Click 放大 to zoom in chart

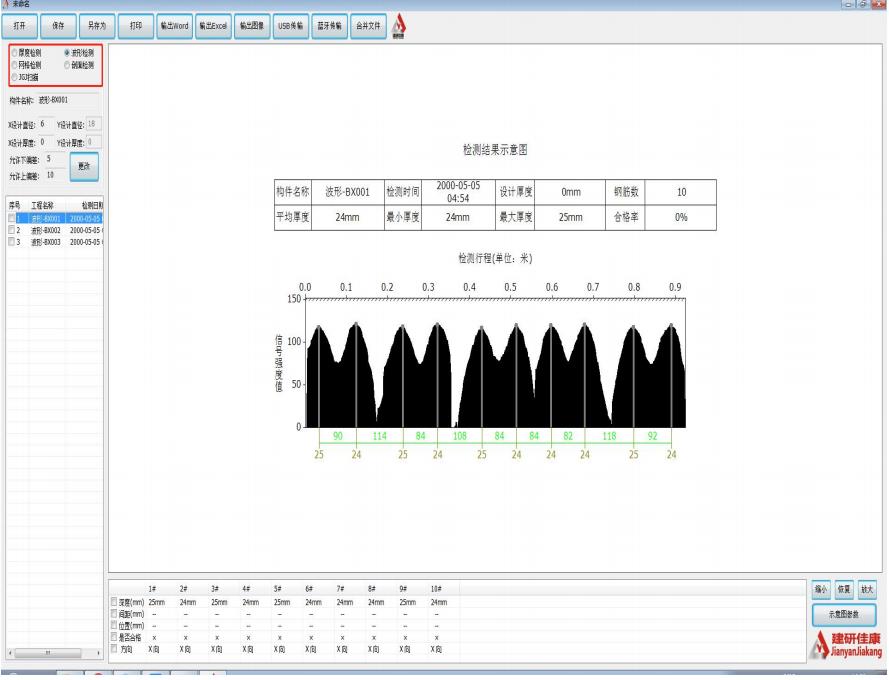coord(867,590)
